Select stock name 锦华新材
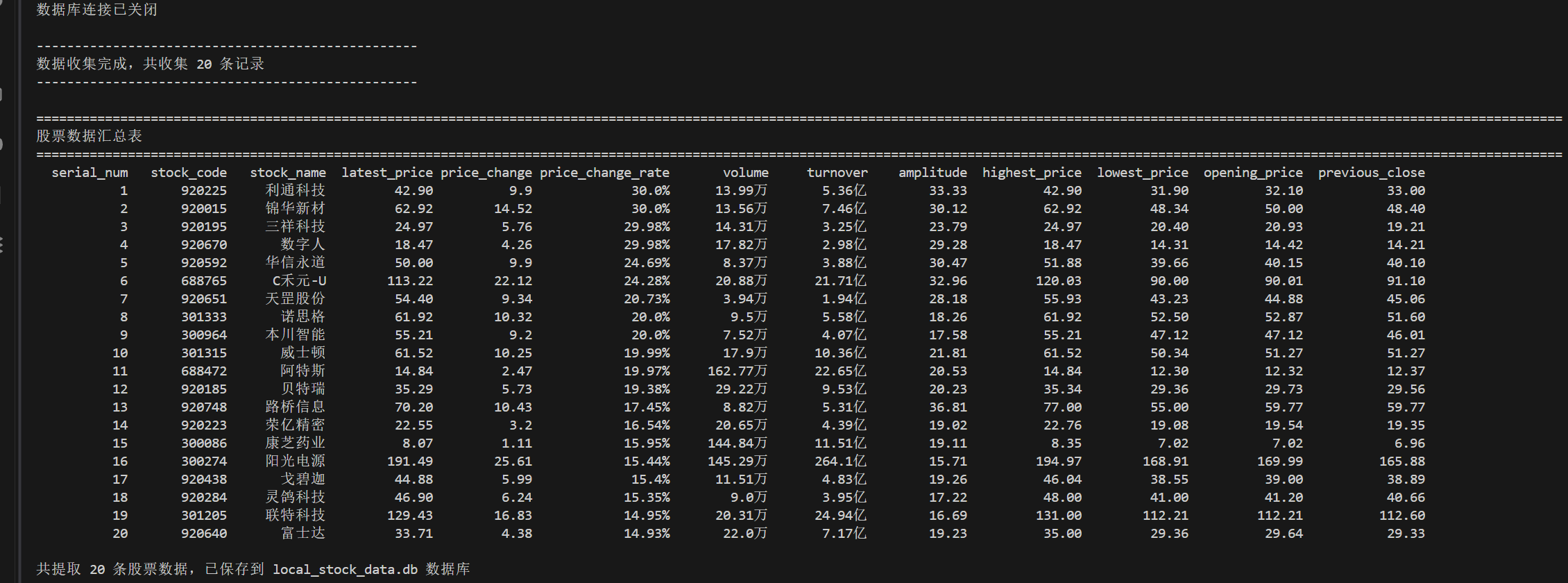The height and width of the screenshot is (583, 1568). click(x=295, y=208)
